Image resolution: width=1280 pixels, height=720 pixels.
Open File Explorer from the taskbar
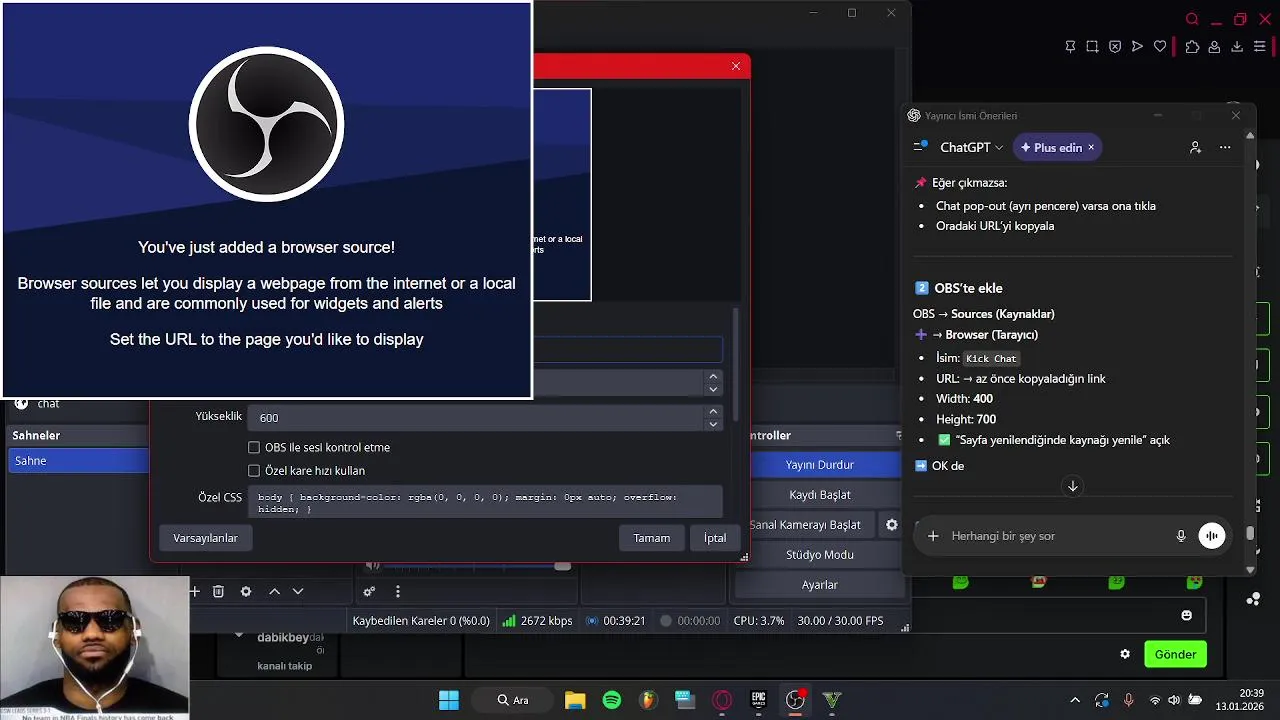point(575,700)
